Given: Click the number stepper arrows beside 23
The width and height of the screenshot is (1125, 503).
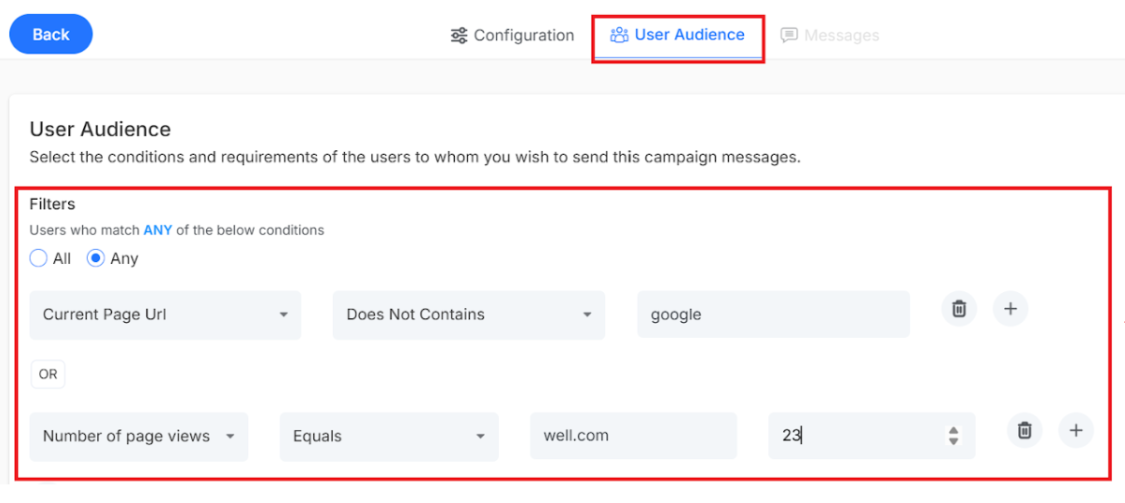Looking at the screenshot, I should [954, 436].
